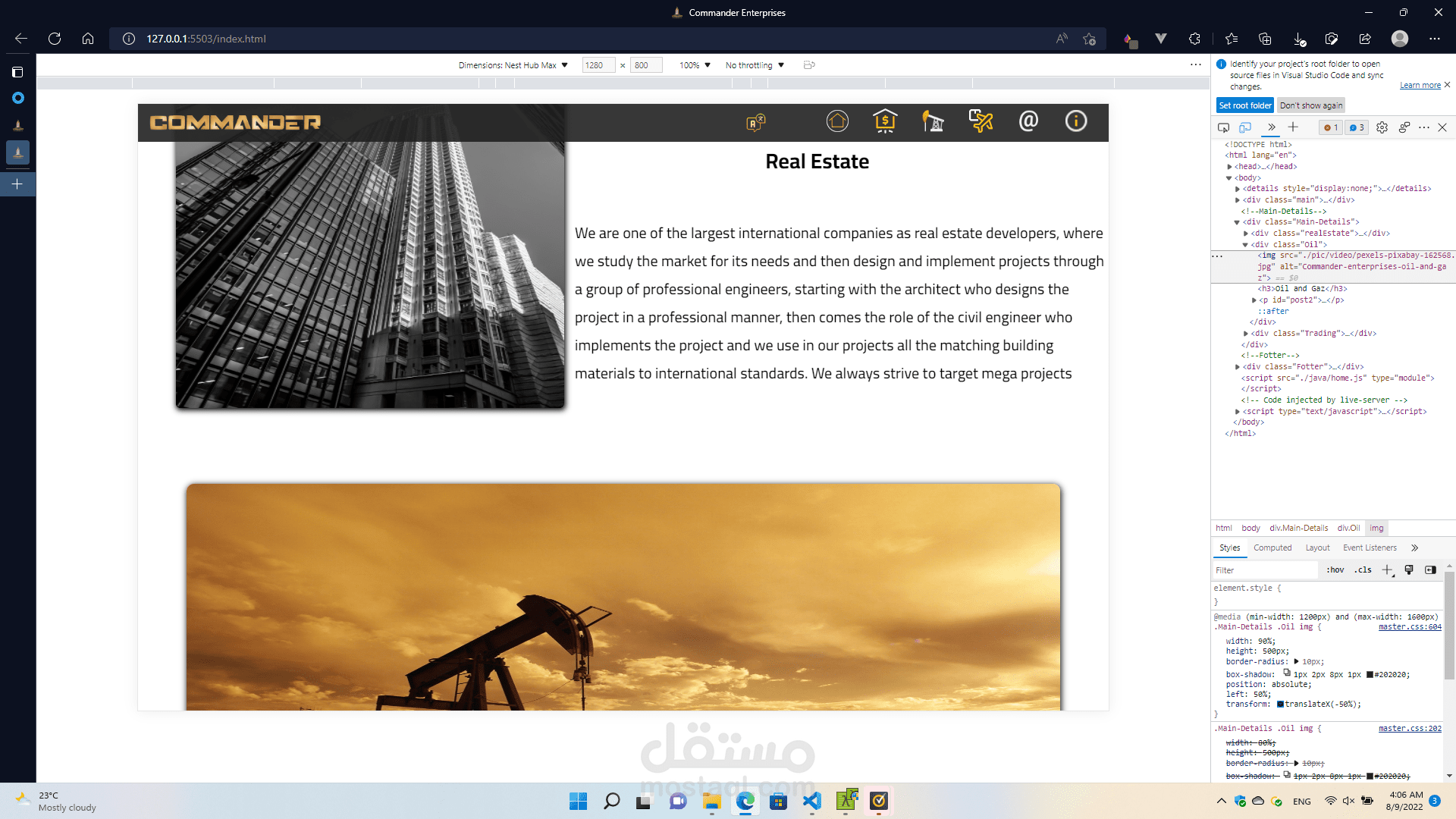Click the info circle nav icon
Viewport: 1456px width, 819px height.
tap(1076, 121)
